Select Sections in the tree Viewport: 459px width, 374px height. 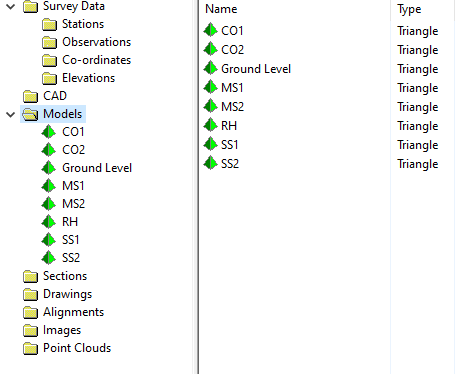65,276
